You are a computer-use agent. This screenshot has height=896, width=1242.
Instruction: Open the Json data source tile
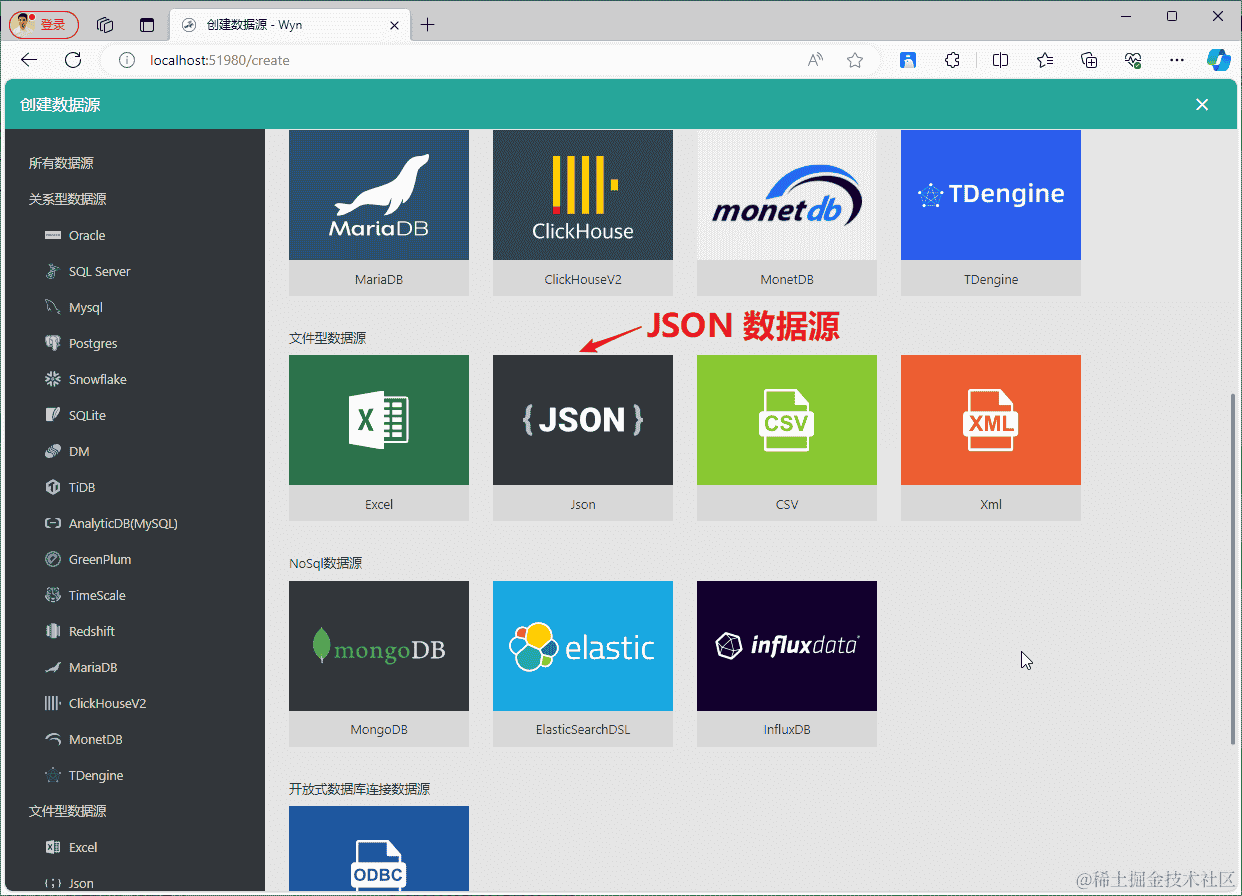[582, 437]
